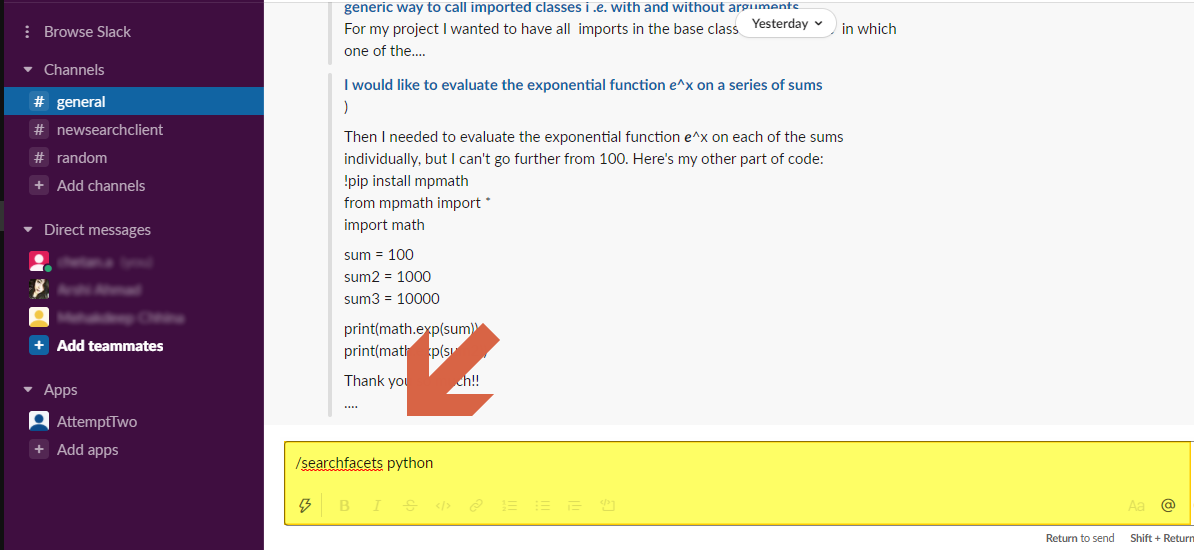Collapse the Direct messages section
1194x550 pixels.
coord(28,230)
